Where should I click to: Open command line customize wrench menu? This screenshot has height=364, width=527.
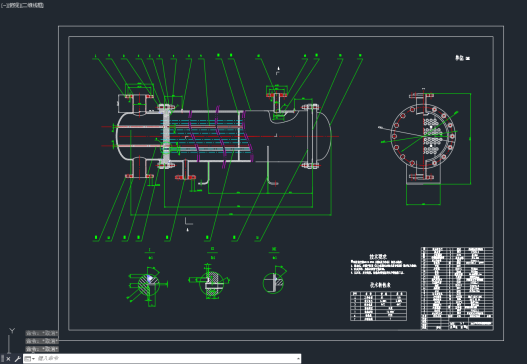(x=17, y=359)
